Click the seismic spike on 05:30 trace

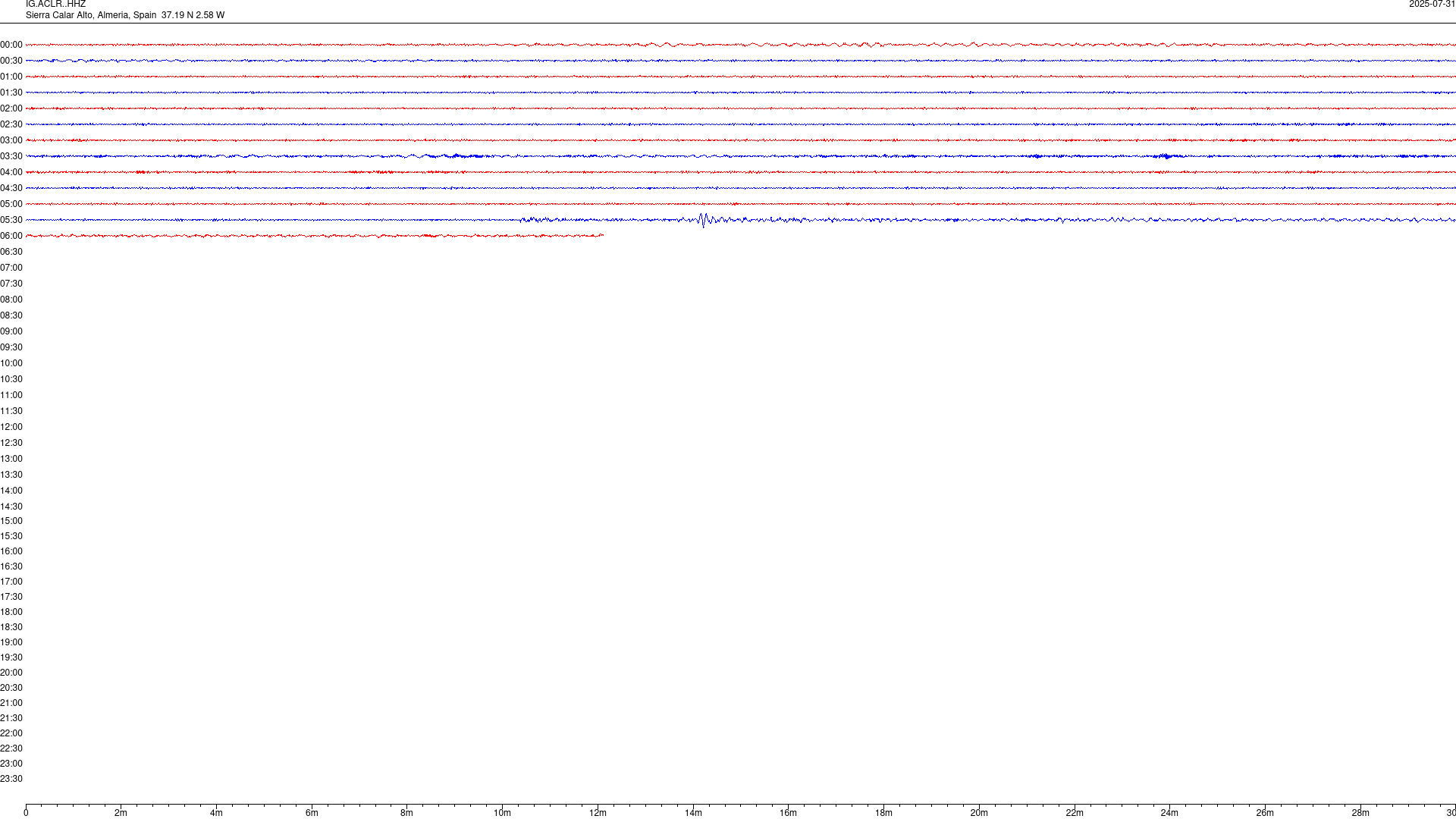pos(703,220)
